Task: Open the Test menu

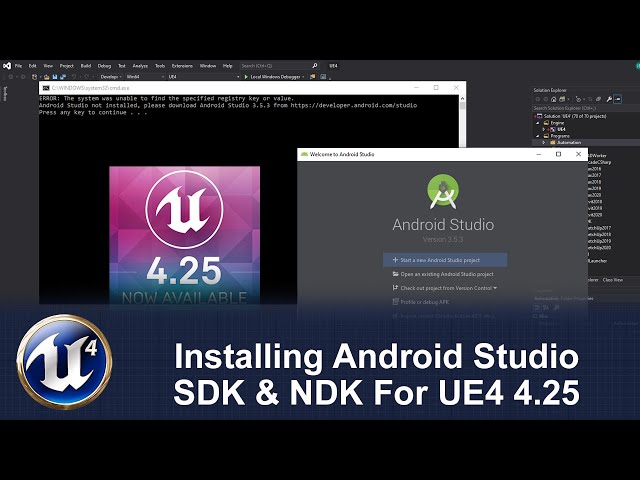Action: coord(122,66)
